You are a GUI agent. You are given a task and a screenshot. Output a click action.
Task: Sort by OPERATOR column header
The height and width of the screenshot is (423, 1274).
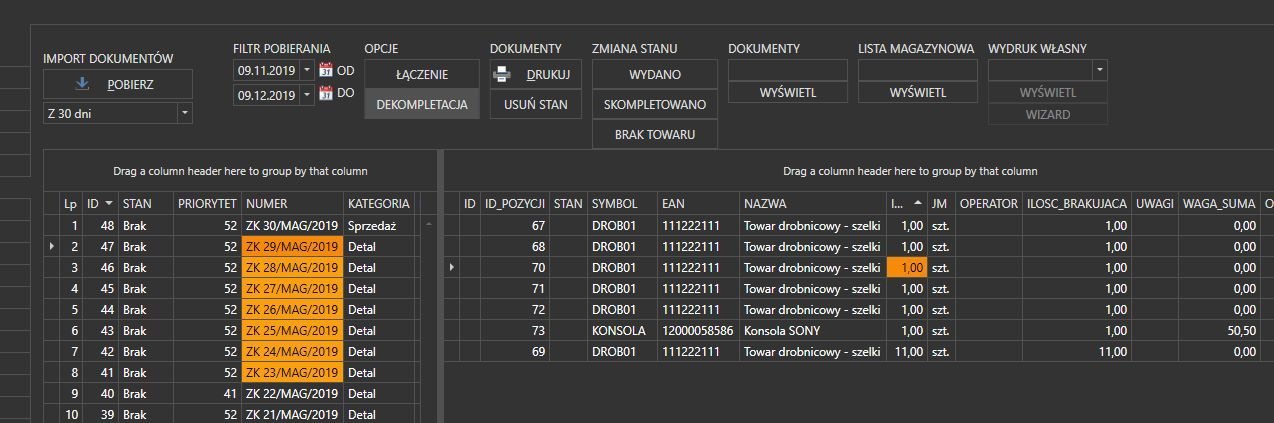pyautogui.click(x=988, y=203)
